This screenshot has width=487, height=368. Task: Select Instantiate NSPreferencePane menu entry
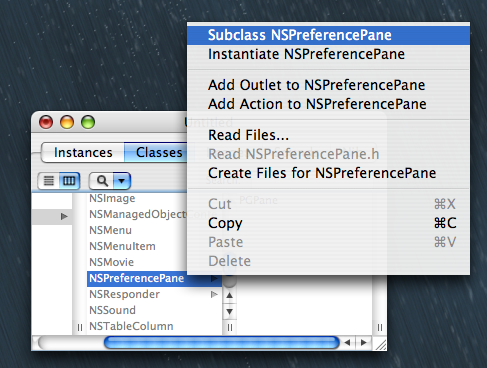coord(328,54)
